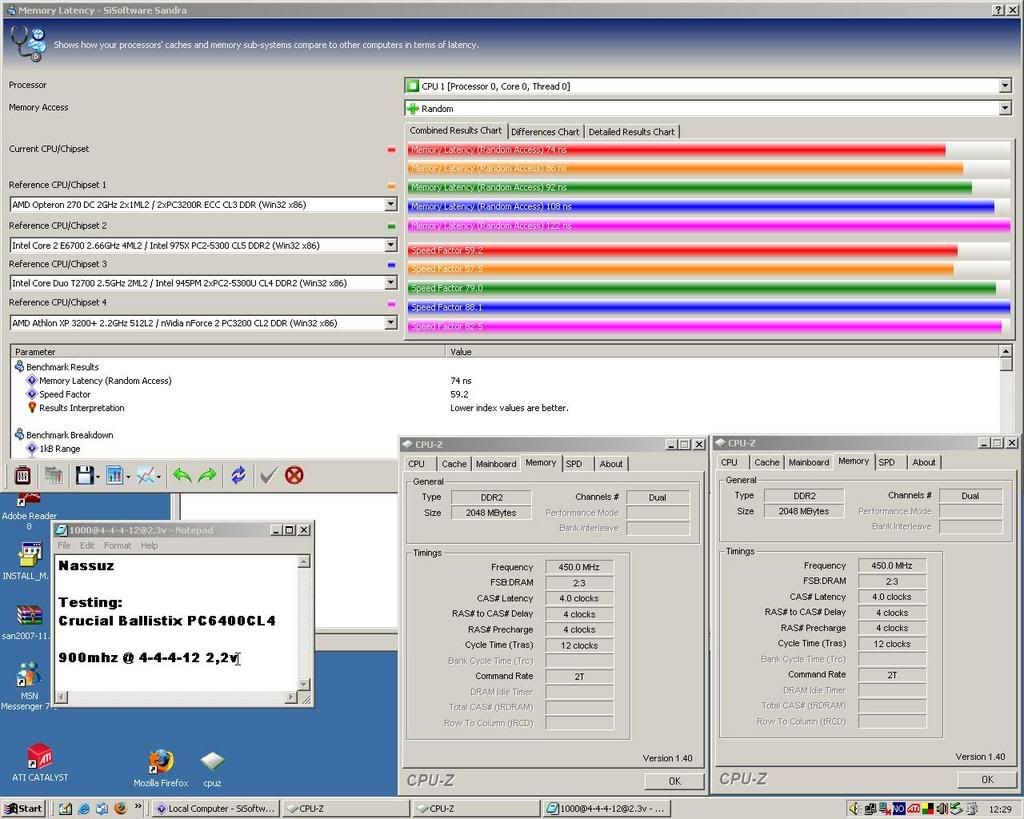The width and height of the screenshot is (1024, 819).
Task: Open the SPD tab in left CPU-Z
Action: (574, 464)
